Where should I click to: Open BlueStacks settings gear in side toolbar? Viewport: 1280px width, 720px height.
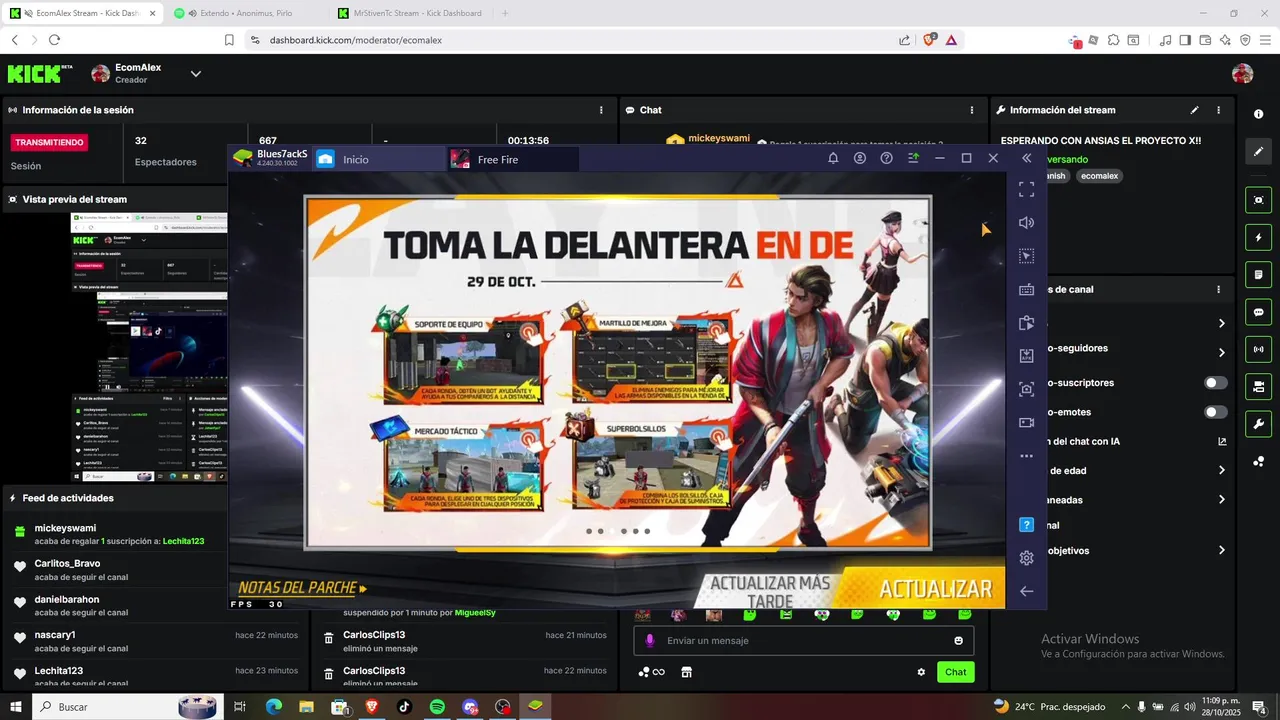click(x=1026, y=558)
